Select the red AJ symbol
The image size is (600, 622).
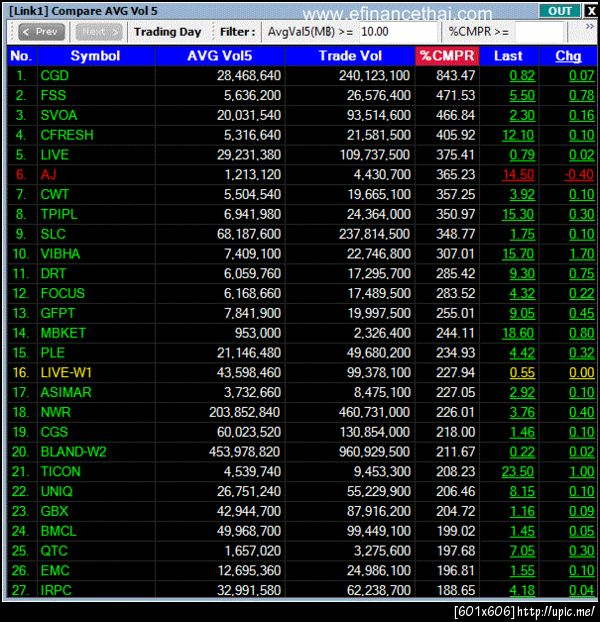click(x=48, y=175)
